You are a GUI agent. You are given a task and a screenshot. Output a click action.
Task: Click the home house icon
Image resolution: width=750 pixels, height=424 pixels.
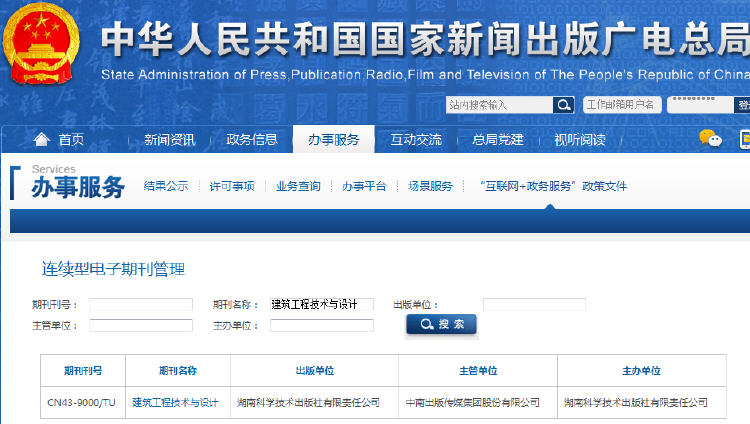coord(42,139)
